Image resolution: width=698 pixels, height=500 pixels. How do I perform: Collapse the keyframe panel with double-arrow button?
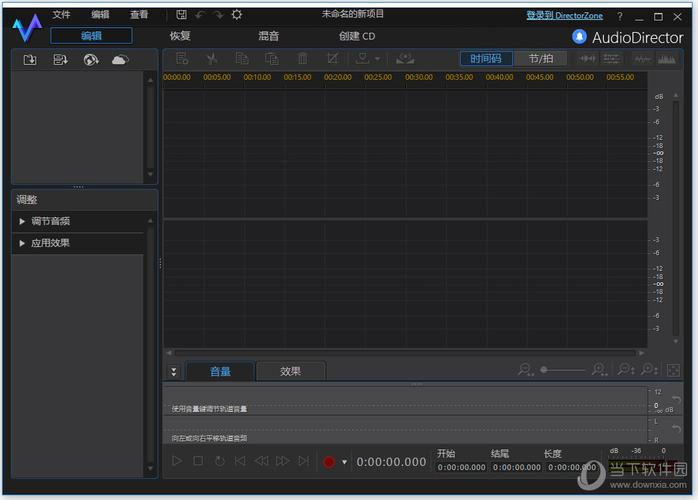point(174,371)
